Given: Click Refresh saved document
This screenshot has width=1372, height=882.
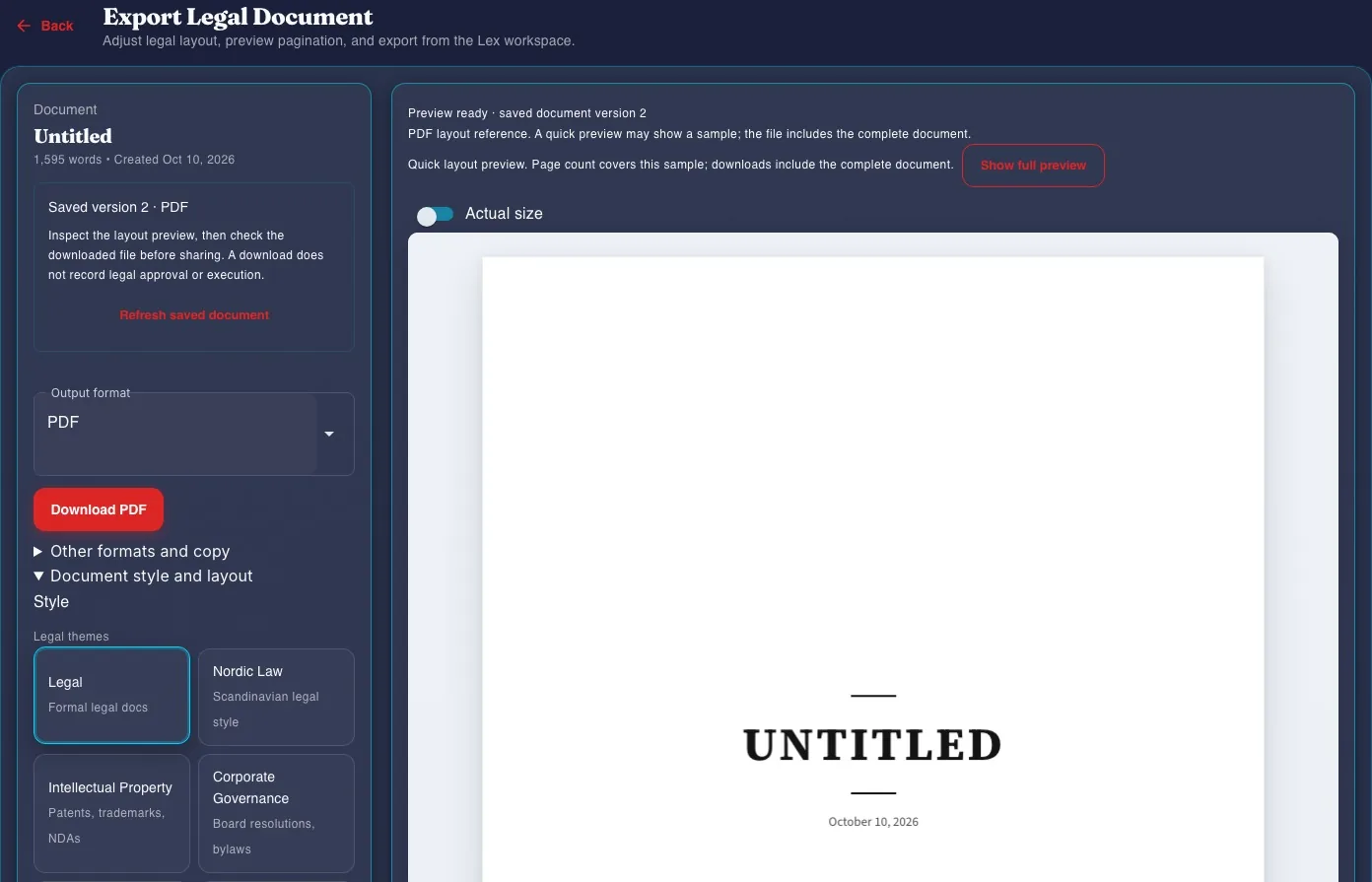Looking at the screenshot, I should [194, 315].
